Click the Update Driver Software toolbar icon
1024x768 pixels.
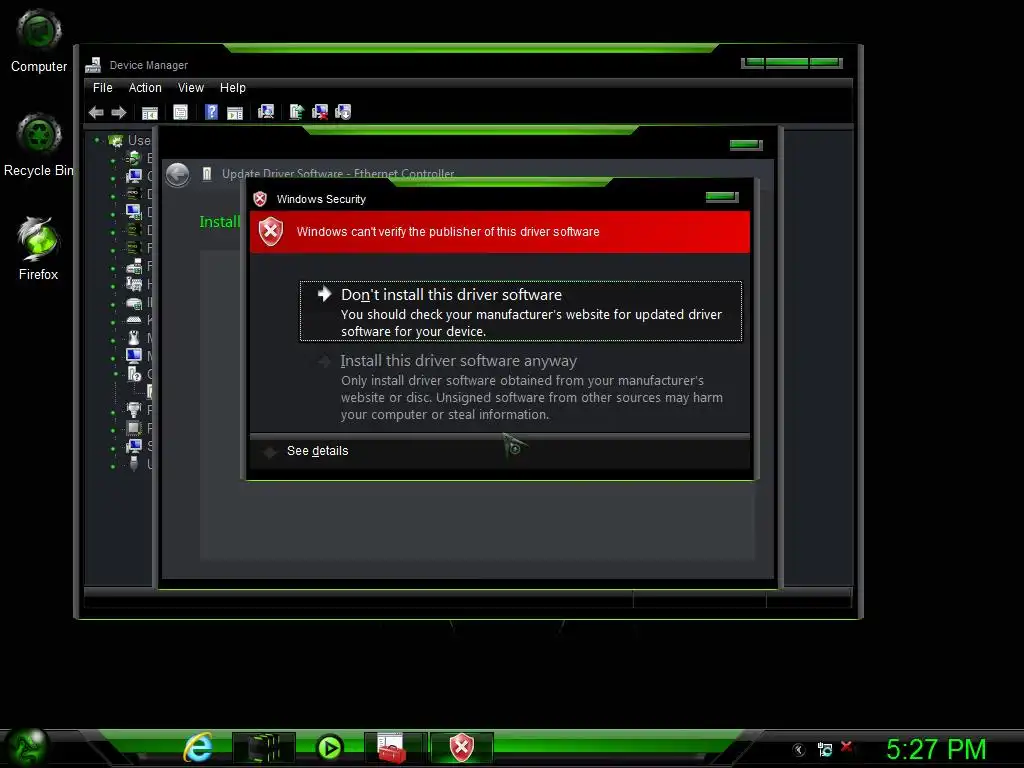(296, 112)
